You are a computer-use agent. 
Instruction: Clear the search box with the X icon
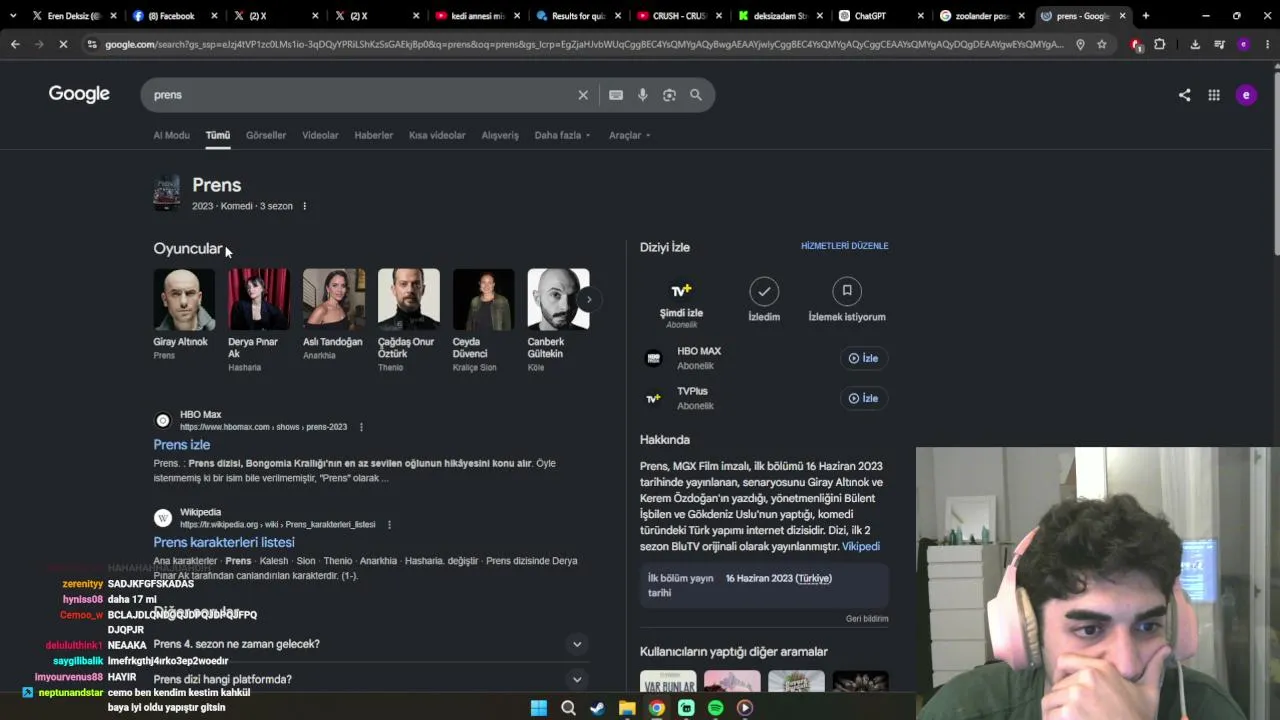583,95
